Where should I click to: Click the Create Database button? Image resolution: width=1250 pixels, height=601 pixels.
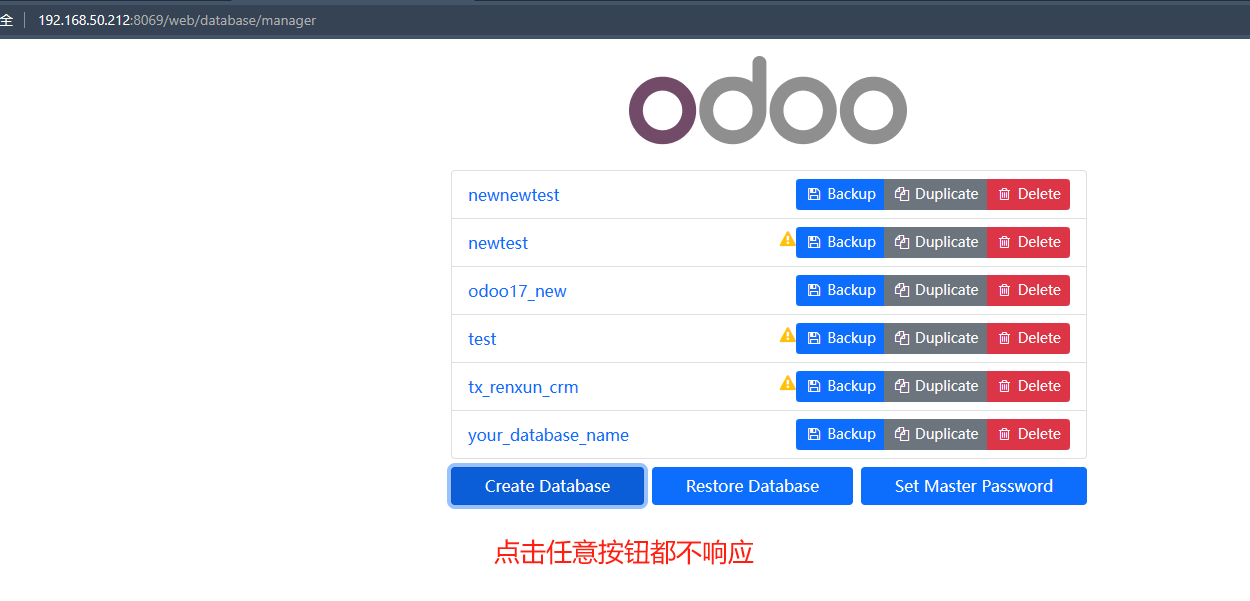[547, 486]
